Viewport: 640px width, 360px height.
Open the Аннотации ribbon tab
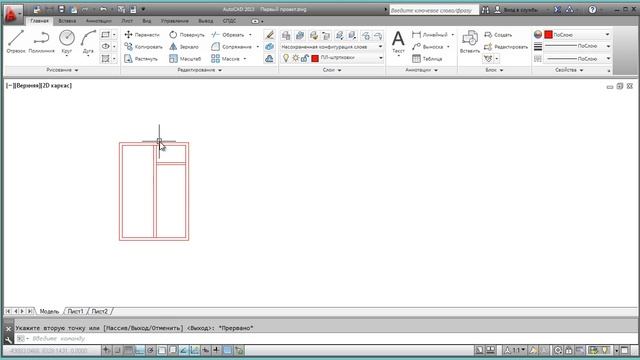[x=98, y=21]
